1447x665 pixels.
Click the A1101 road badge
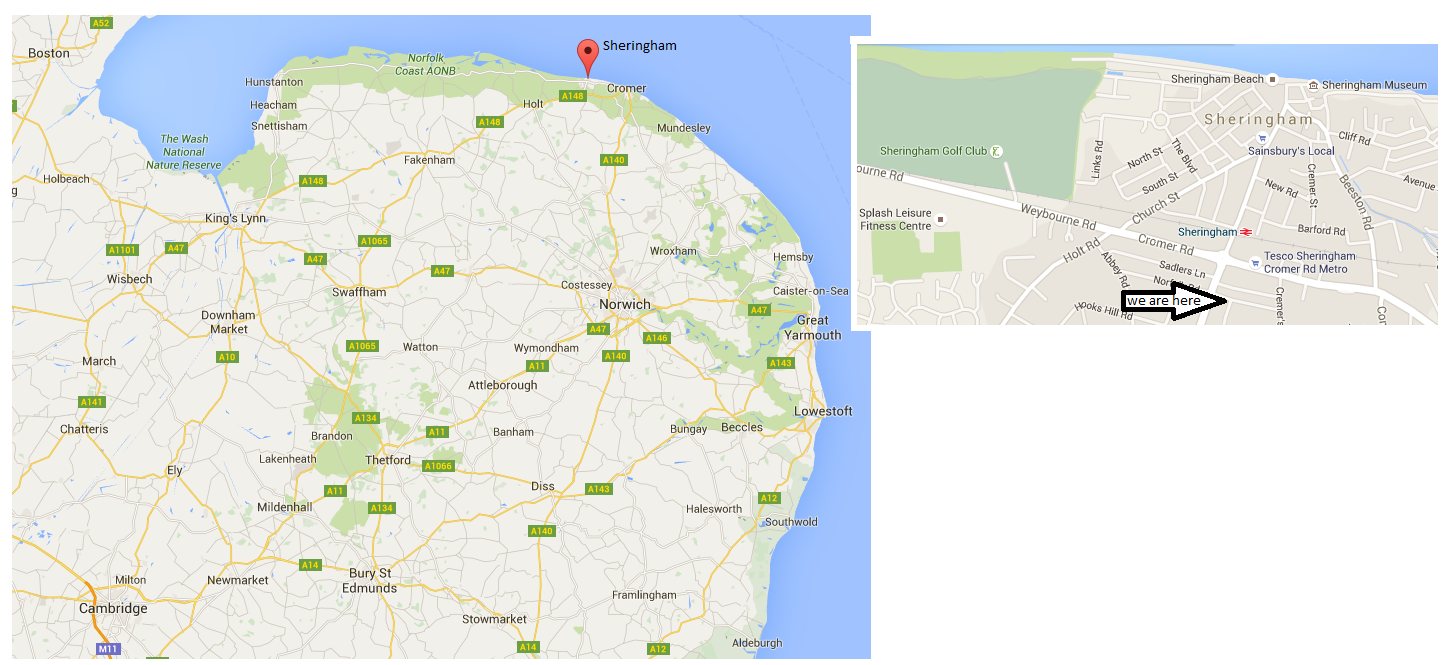pos(123,250)
